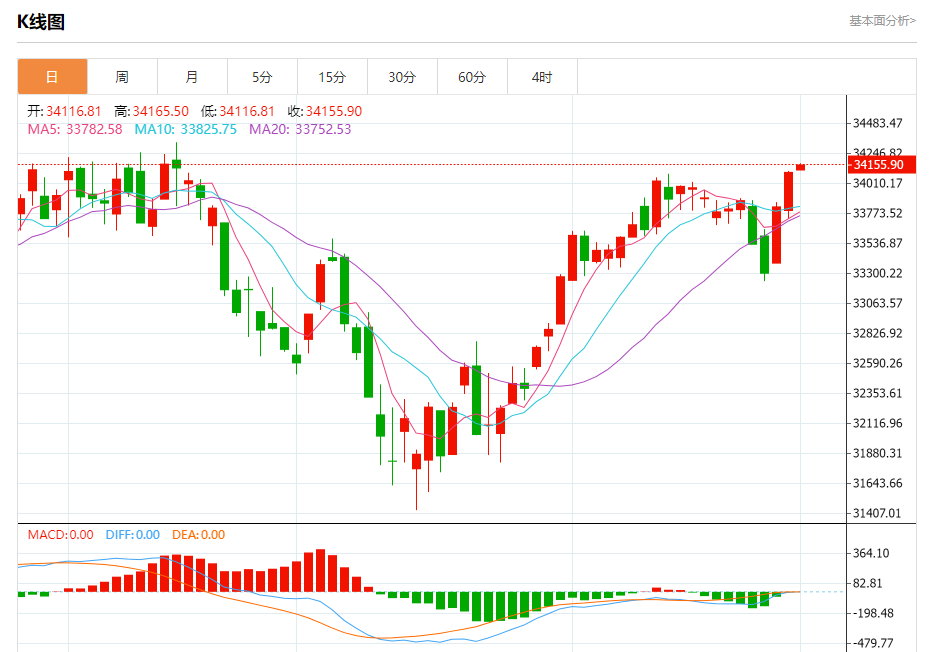Click the 32590.26 axis price label

[878, 363]
